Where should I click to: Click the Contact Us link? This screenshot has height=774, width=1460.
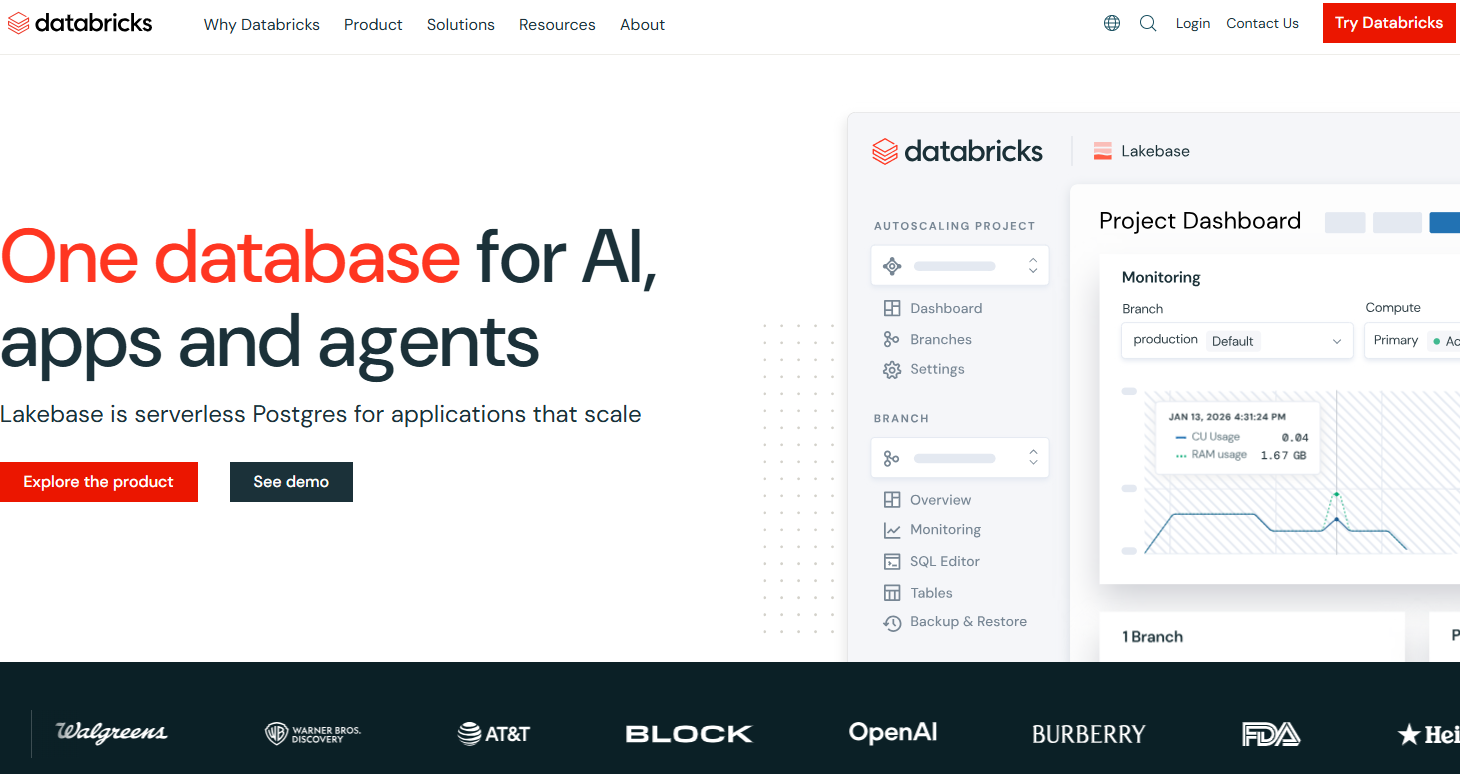tap(1263, 23)
